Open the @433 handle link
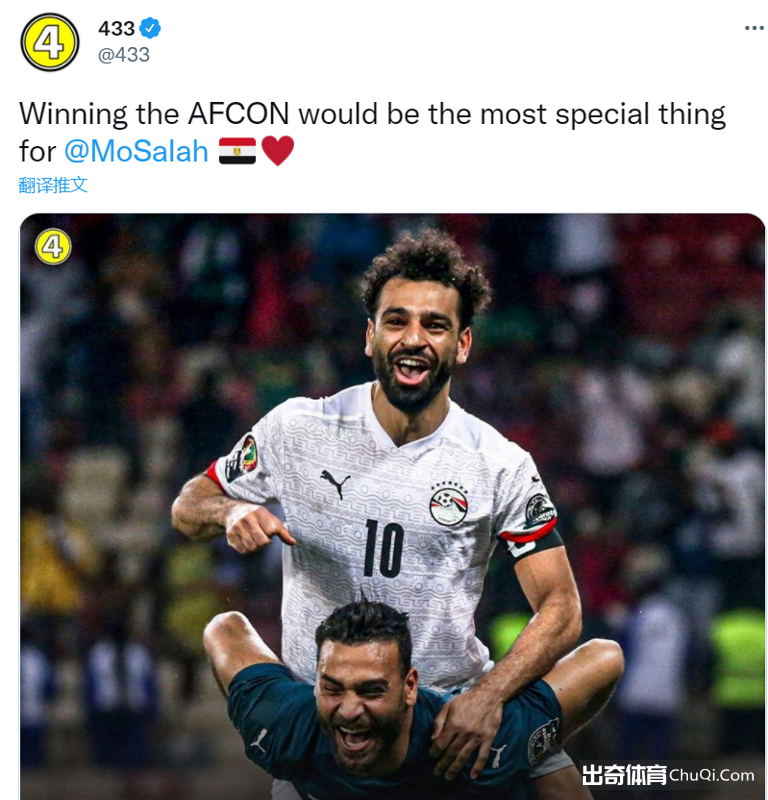This screenshot has height=800, width=768. pyautogui.click(x=123, y=55)
